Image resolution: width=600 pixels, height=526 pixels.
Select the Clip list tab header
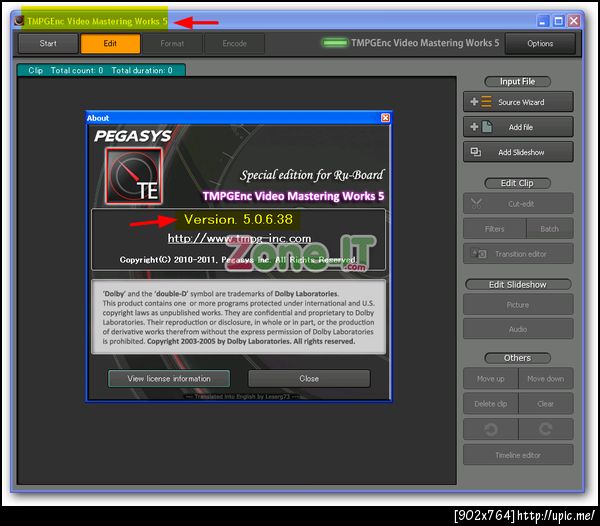coord(101,70)
